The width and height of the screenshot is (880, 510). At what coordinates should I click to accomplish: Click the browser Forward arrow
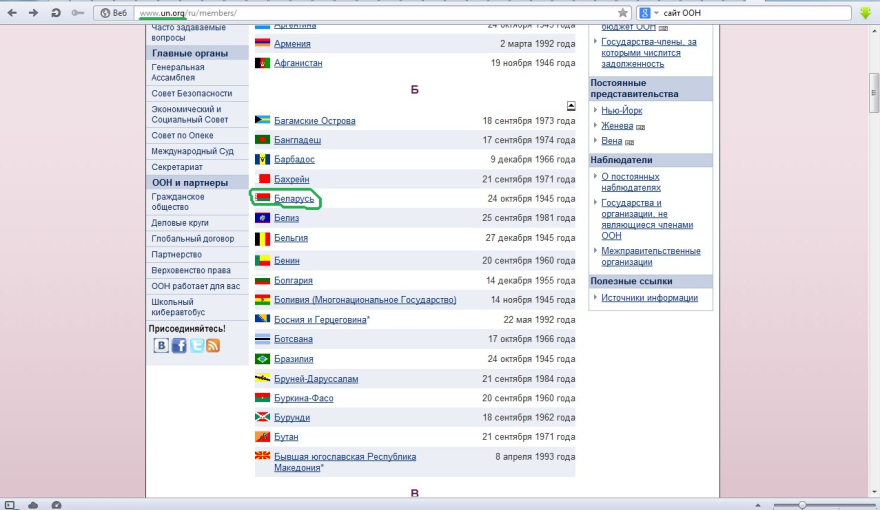point(32,13)
